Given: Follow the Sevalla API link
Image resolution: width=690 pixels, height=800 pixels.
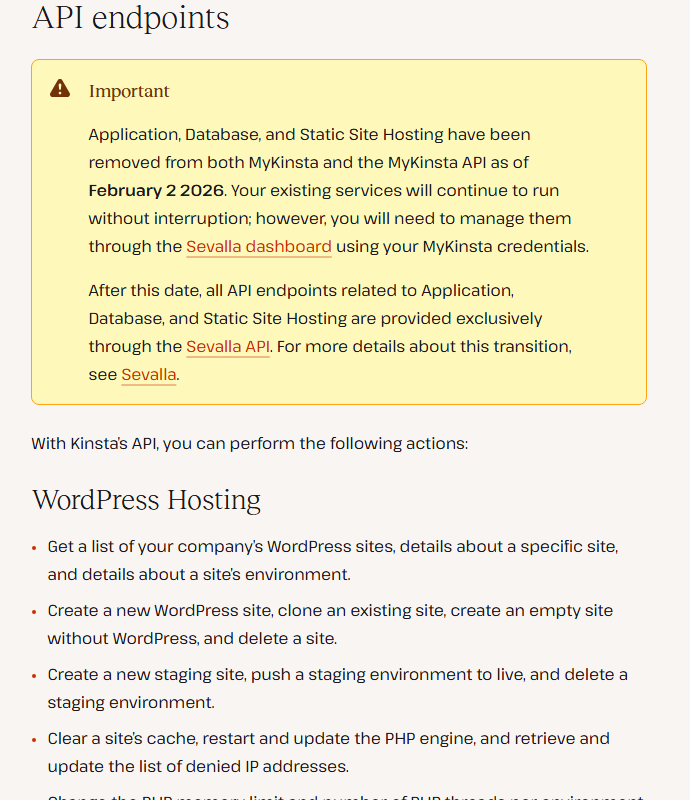Looking at the screenshot, I should click(x=228, y=346).
